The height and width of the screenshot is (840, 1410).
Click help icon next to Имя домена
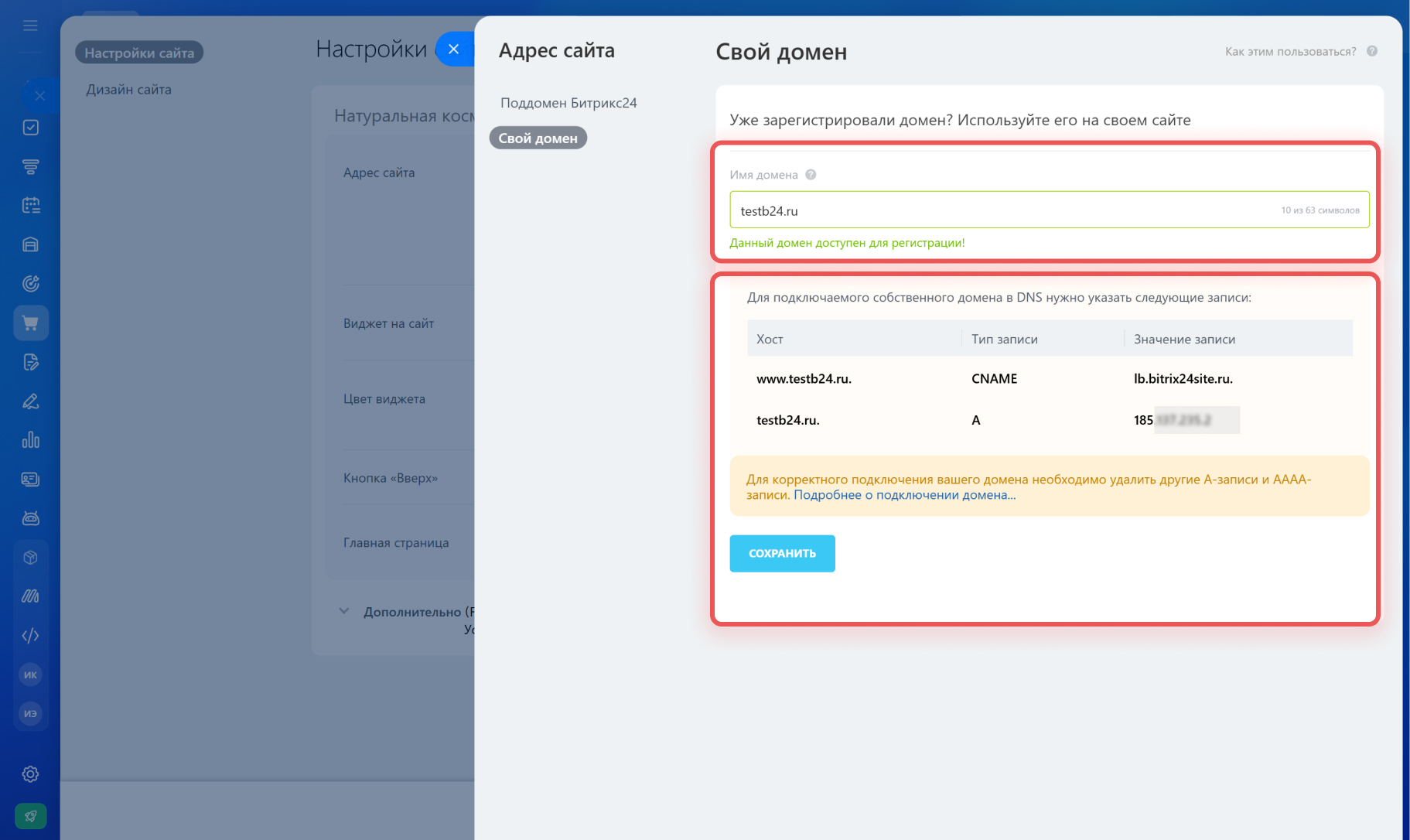pyautogui.click(x=811, y=175)
